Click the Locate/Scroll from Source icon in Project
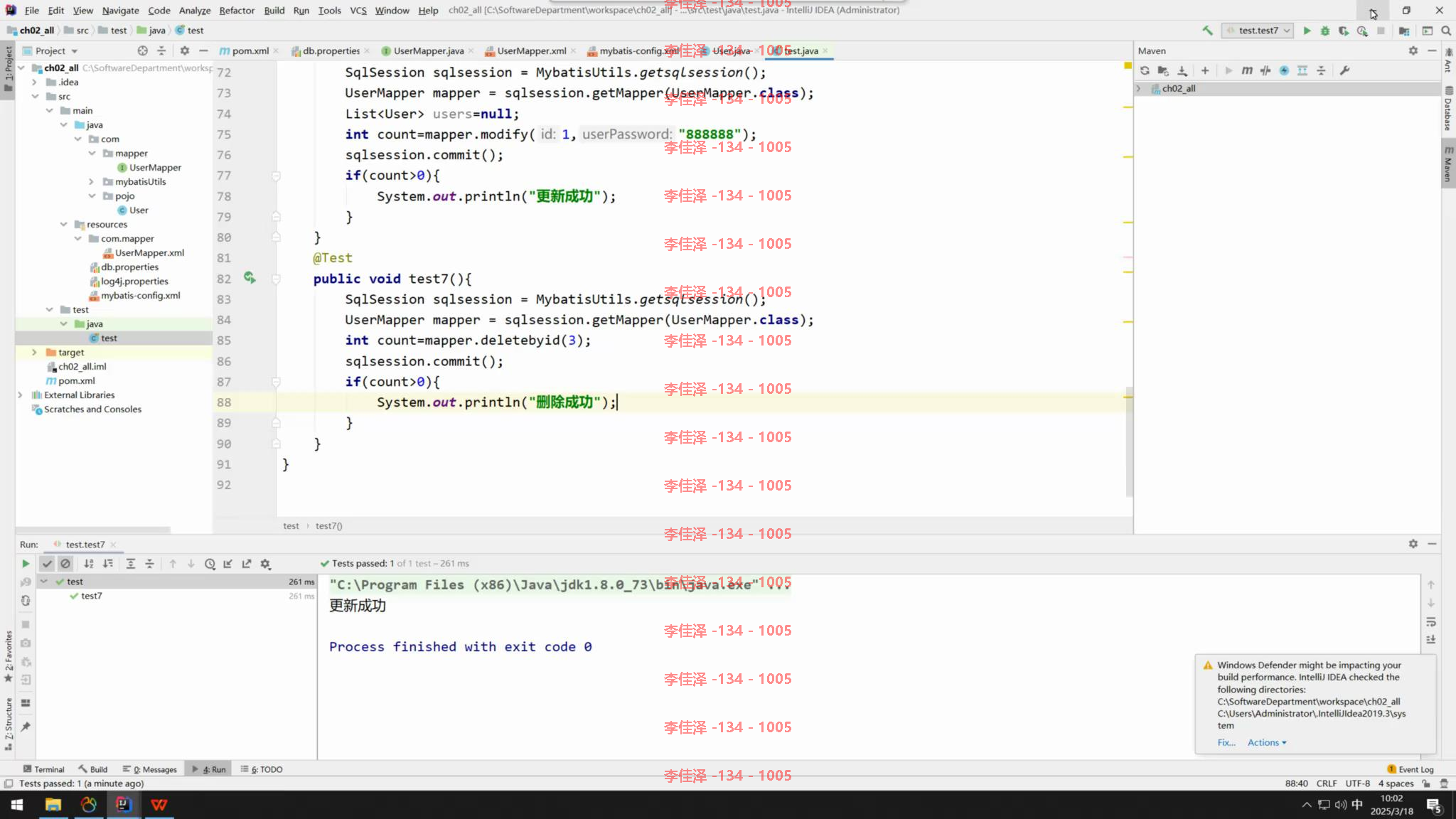Viewport: 1456px width, 819px height. pyautogui.click(x=143, y=50)
